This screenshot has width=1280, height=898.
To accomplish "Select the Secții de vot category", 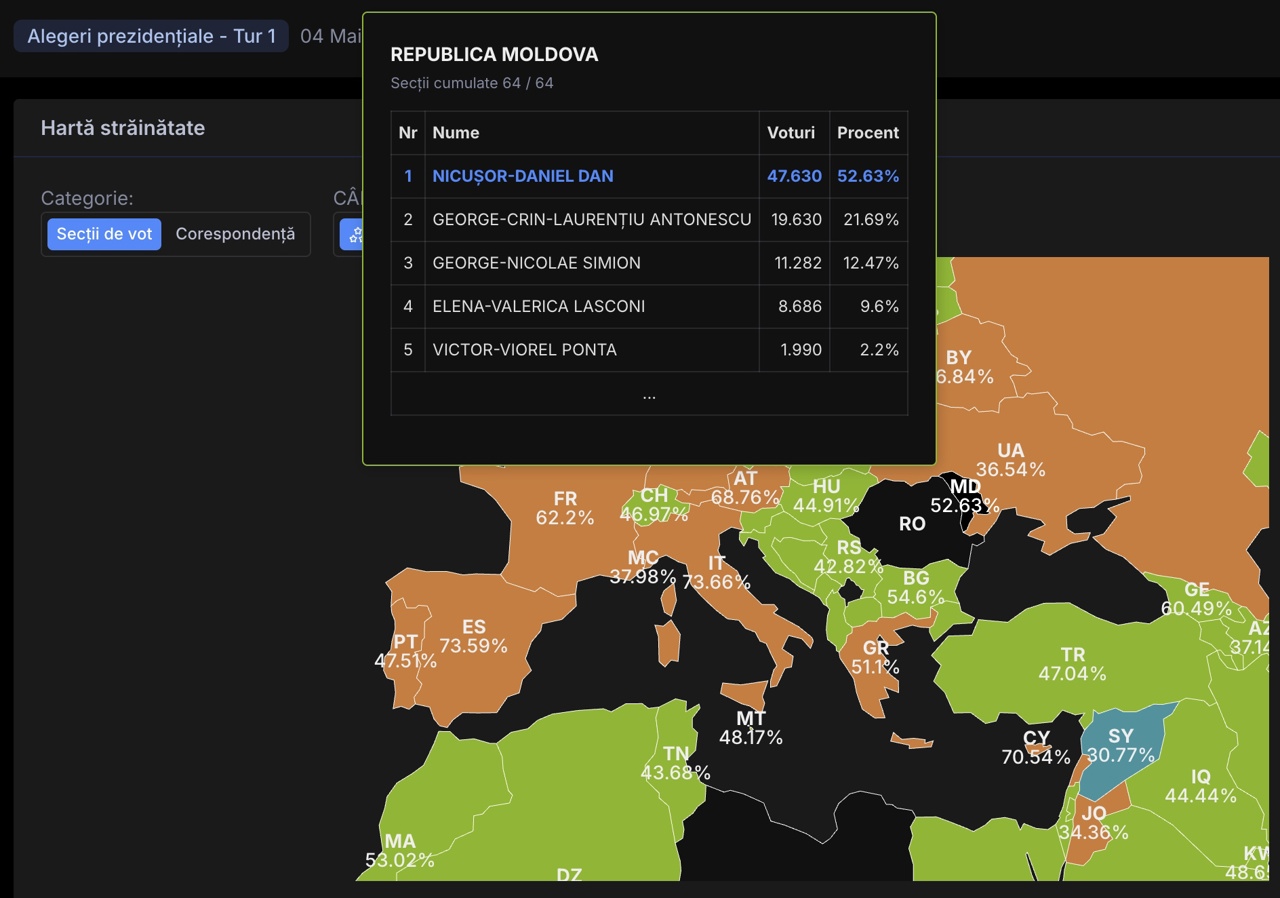I will 104,234.
